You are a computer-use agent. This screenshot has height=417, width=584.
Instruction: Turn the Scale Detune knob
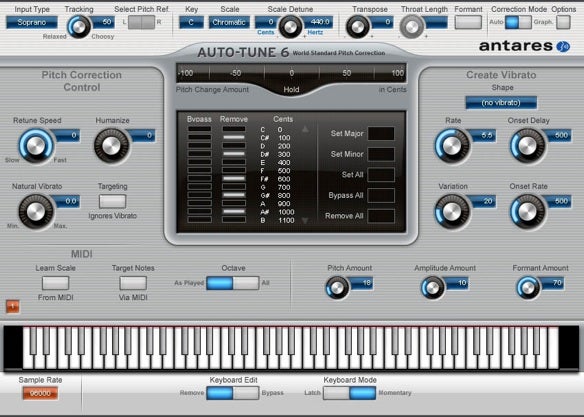290,27
